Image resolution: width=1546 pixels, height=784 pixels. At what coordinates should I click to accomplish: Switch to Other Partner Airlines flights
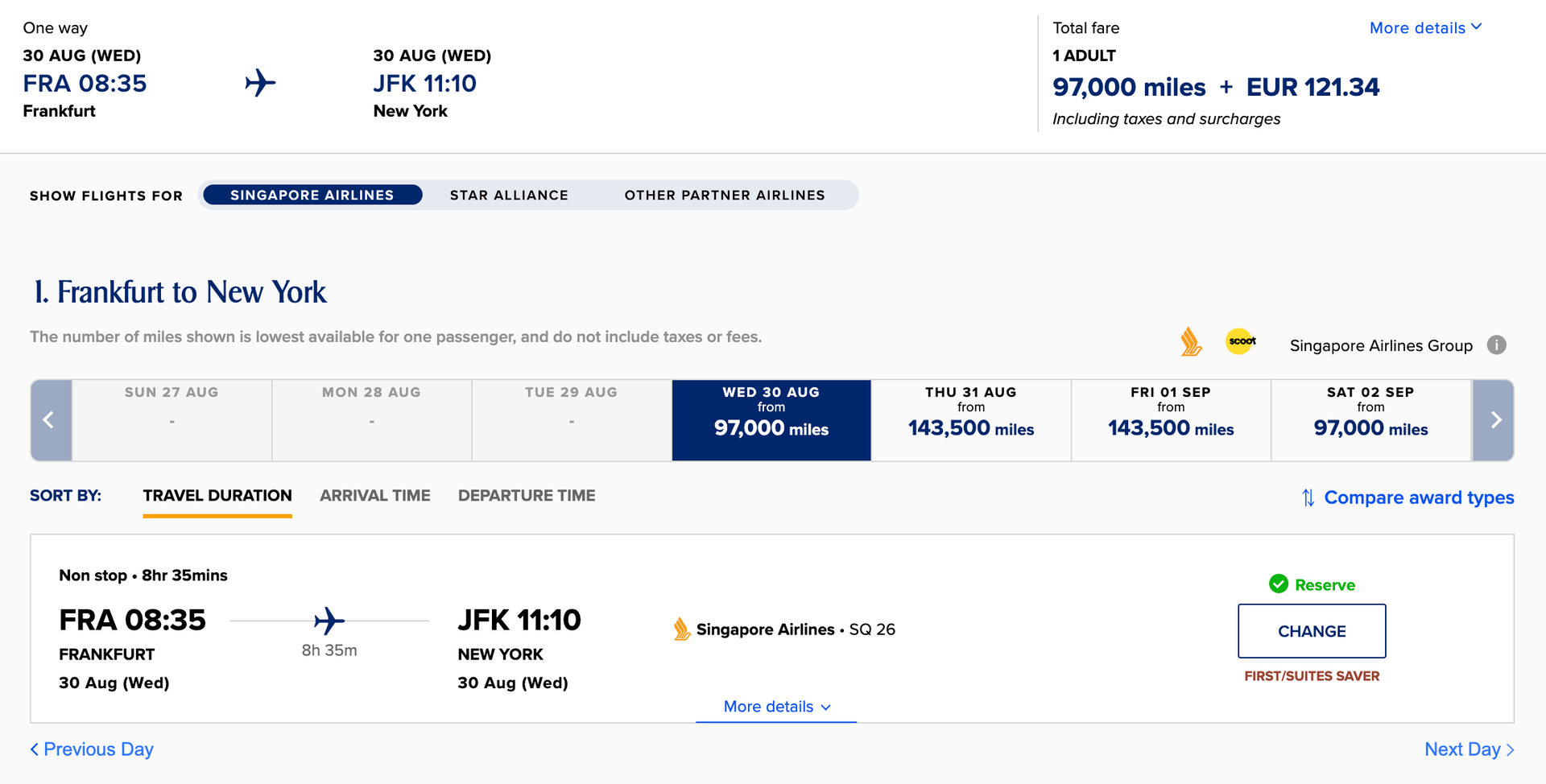coord(724,194)
